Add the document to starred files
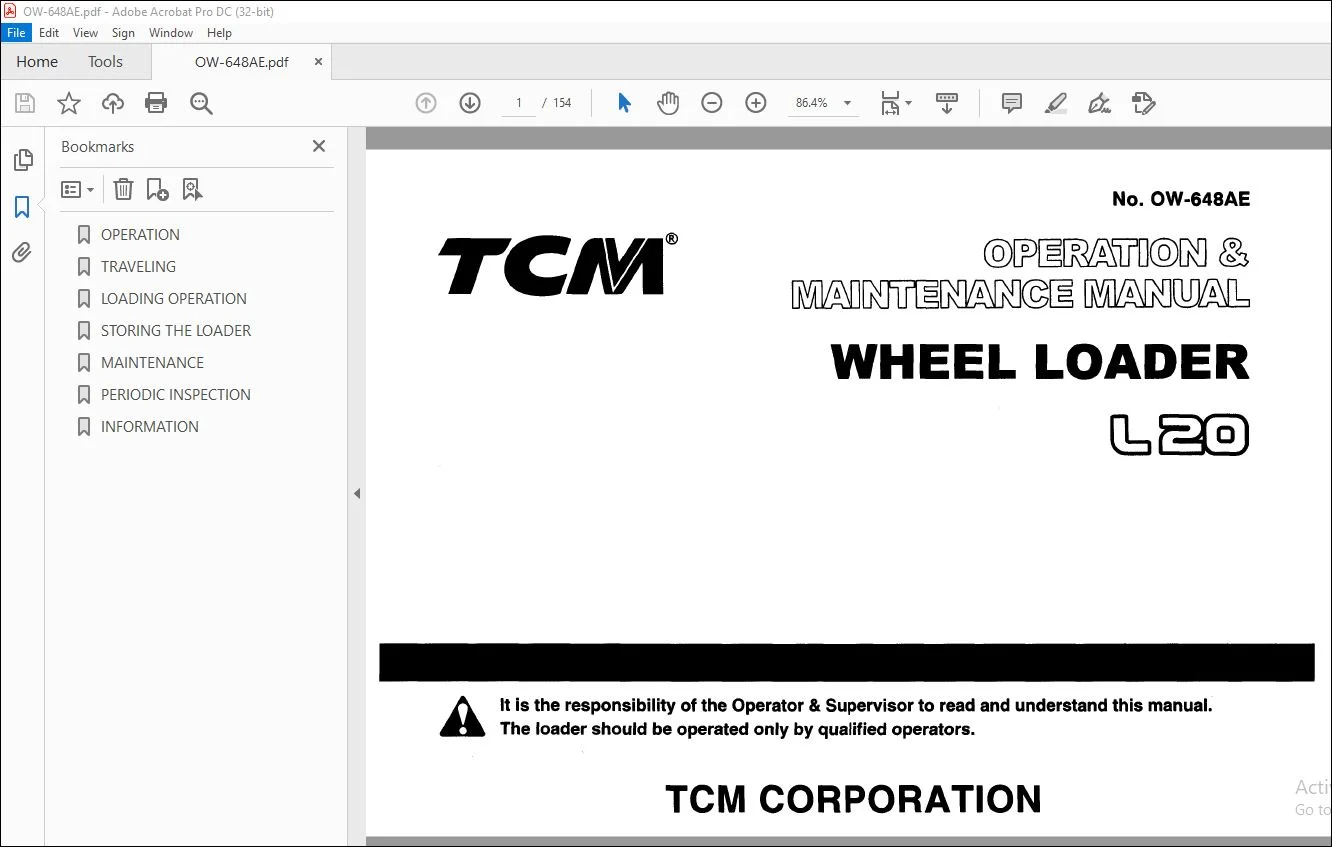Screen dimensions: 1332x847 click(x=69, y=103)
